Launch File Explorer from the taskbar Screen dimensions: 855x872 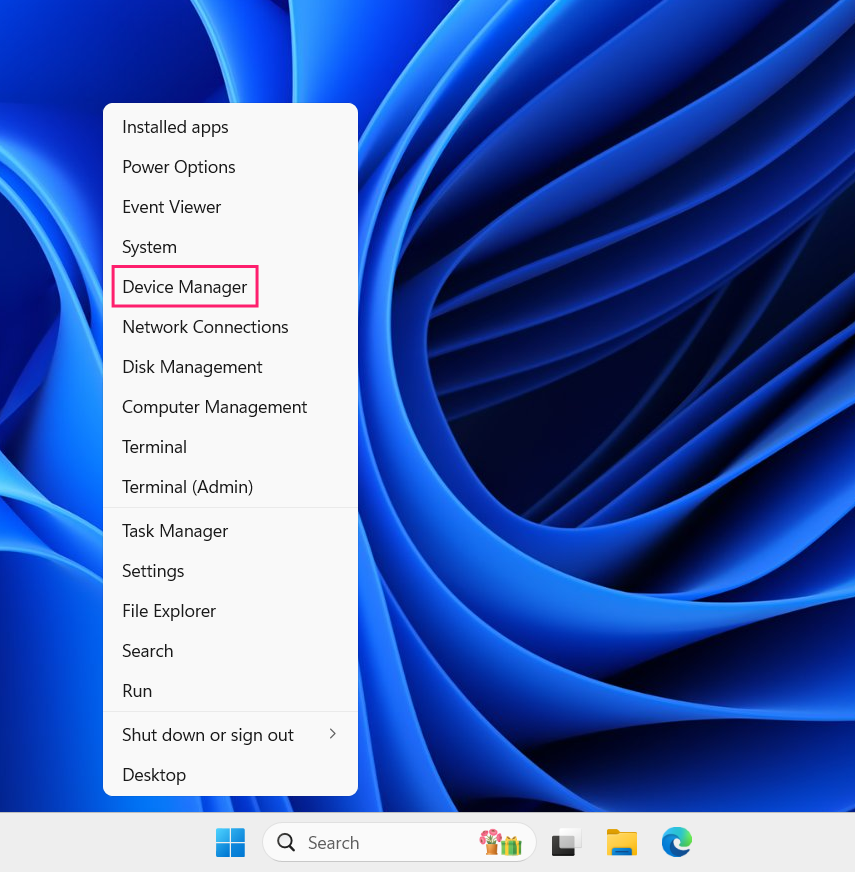621,842
